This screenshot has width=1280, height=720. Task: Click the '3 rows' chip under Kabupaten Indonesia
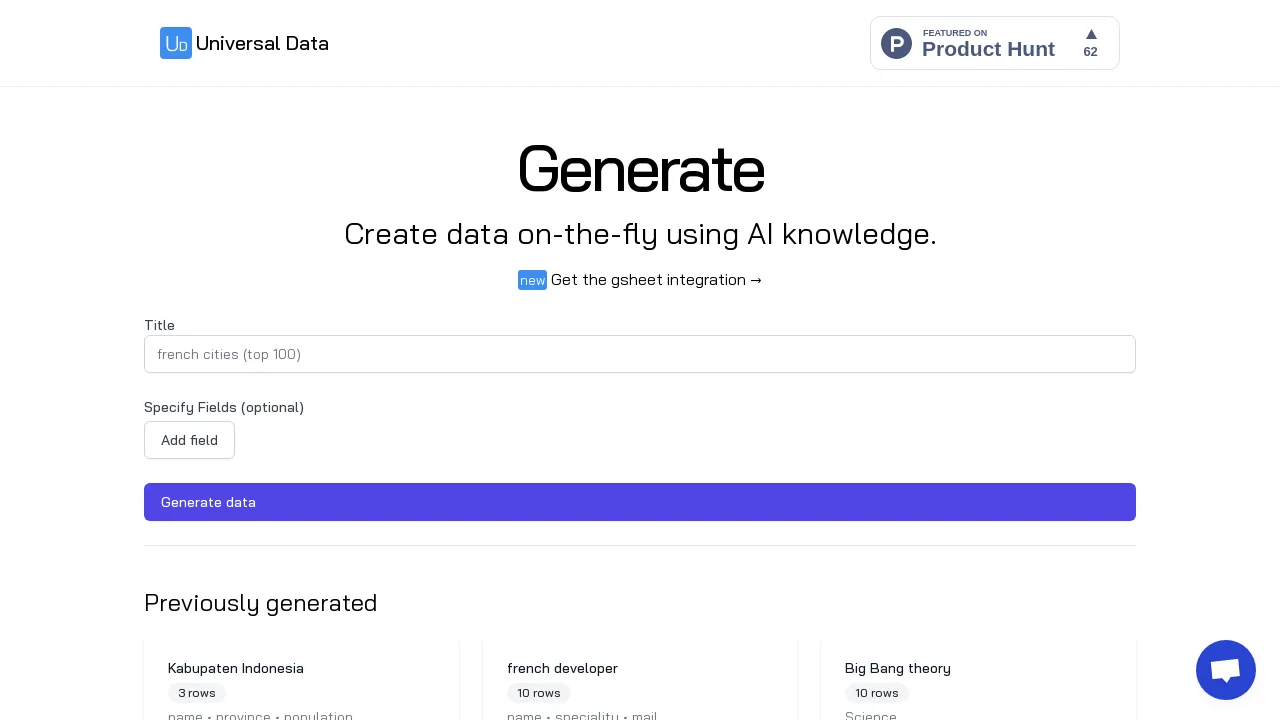(x=197, y=693)
